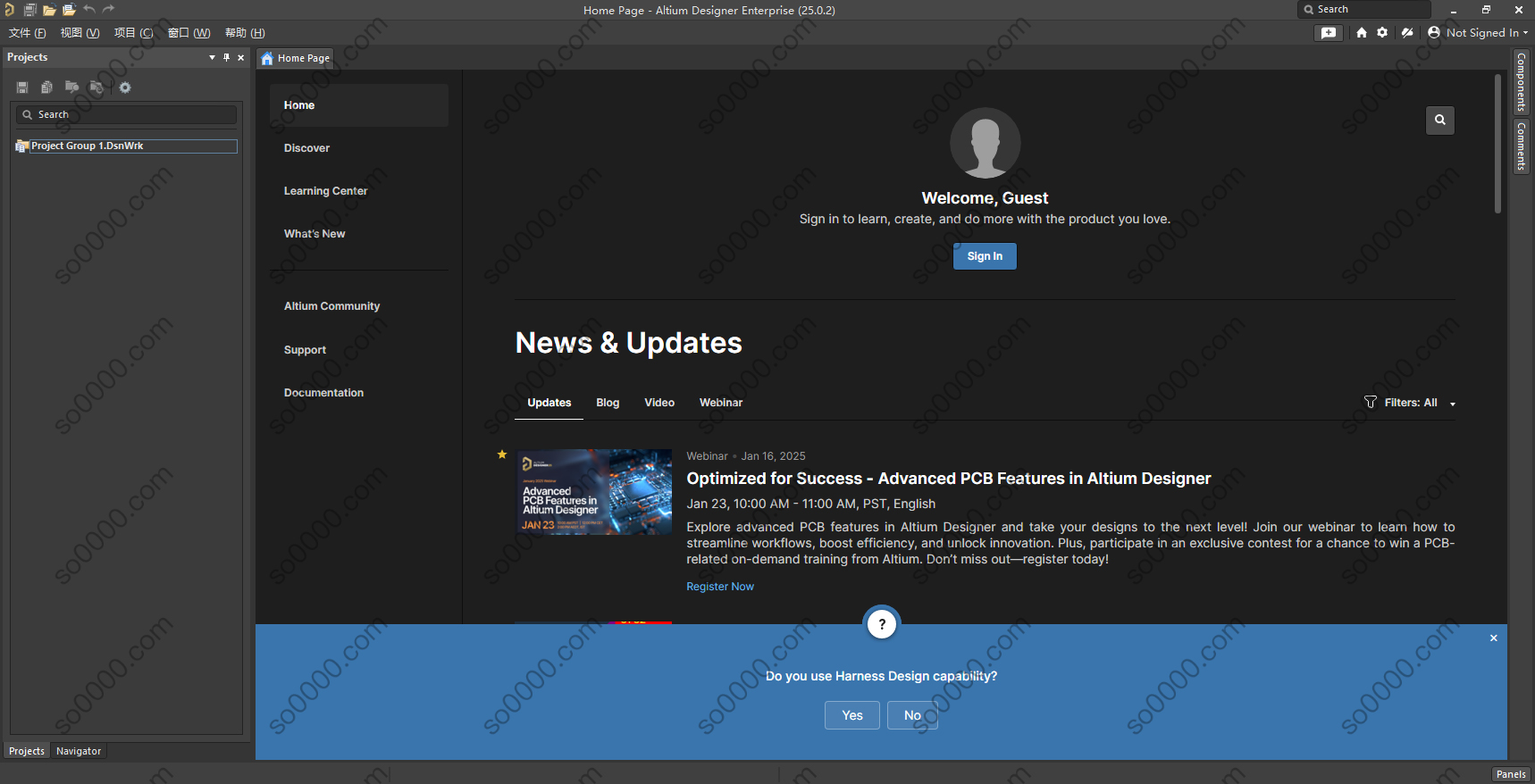Switch to the Navigator bottom tab
The image size is (1535, 784).
point(79,751)
